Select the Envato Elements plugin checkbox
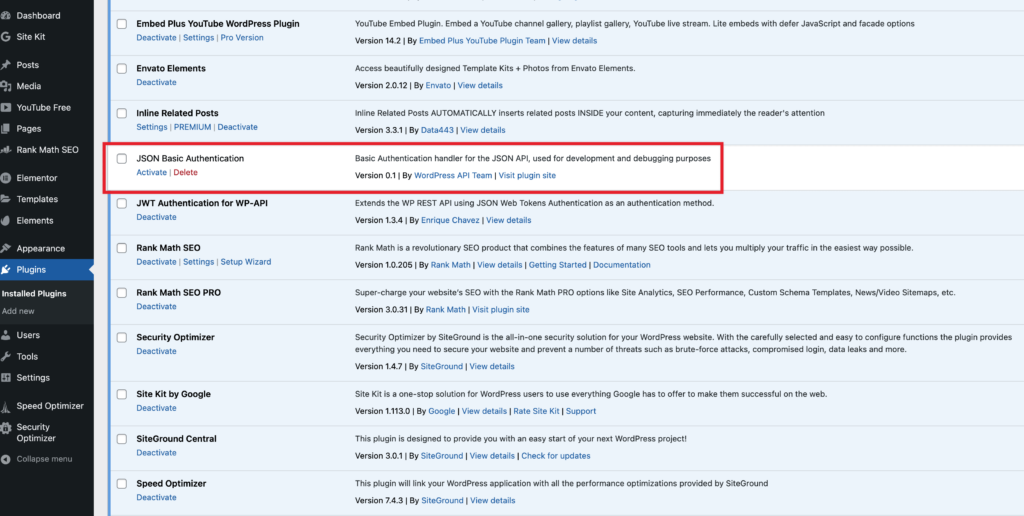The width and height of the screenshot is (1024, 516). 121,69
